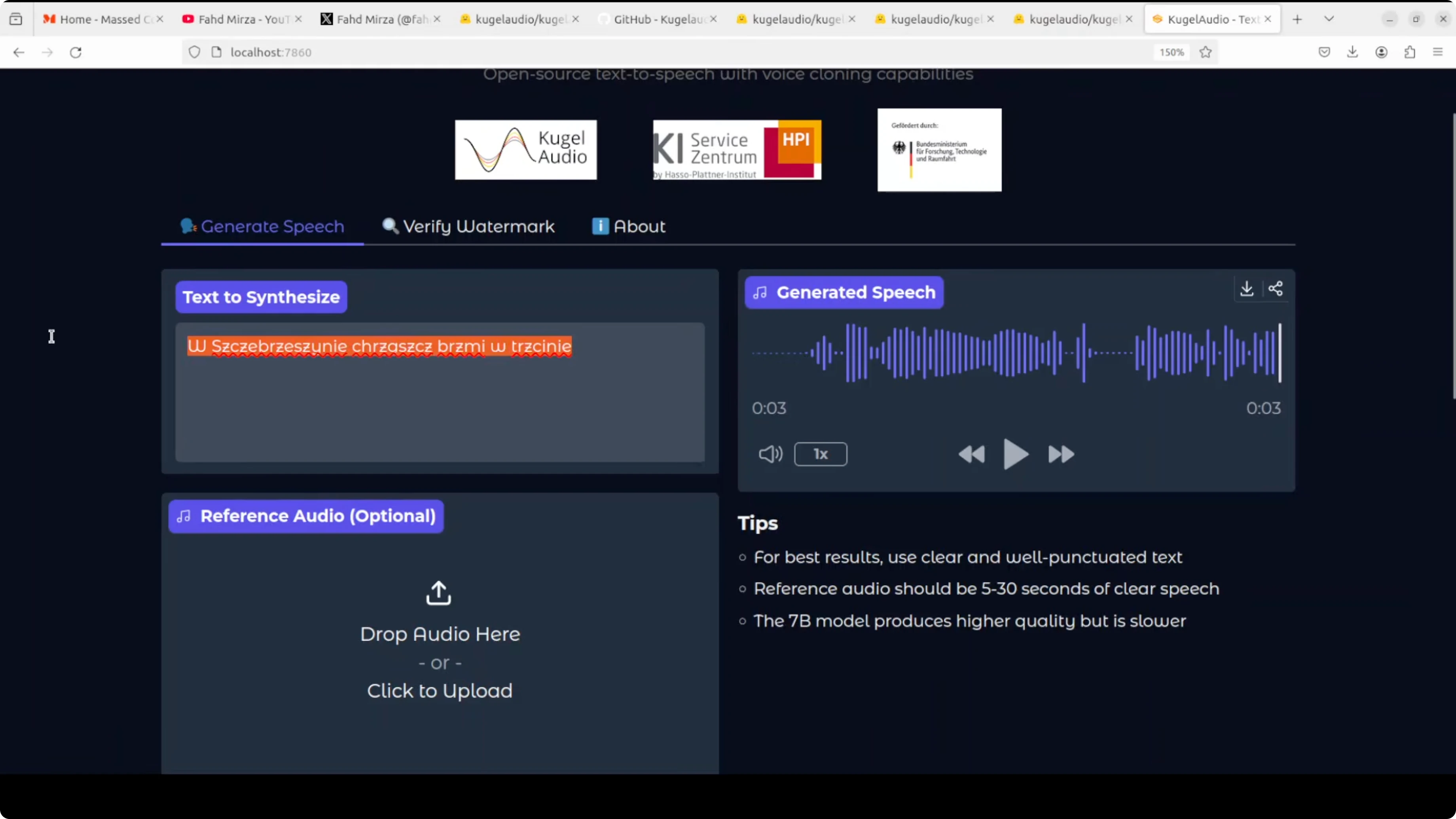Expand the list all tabs chevron

[x=1329, y=19]
